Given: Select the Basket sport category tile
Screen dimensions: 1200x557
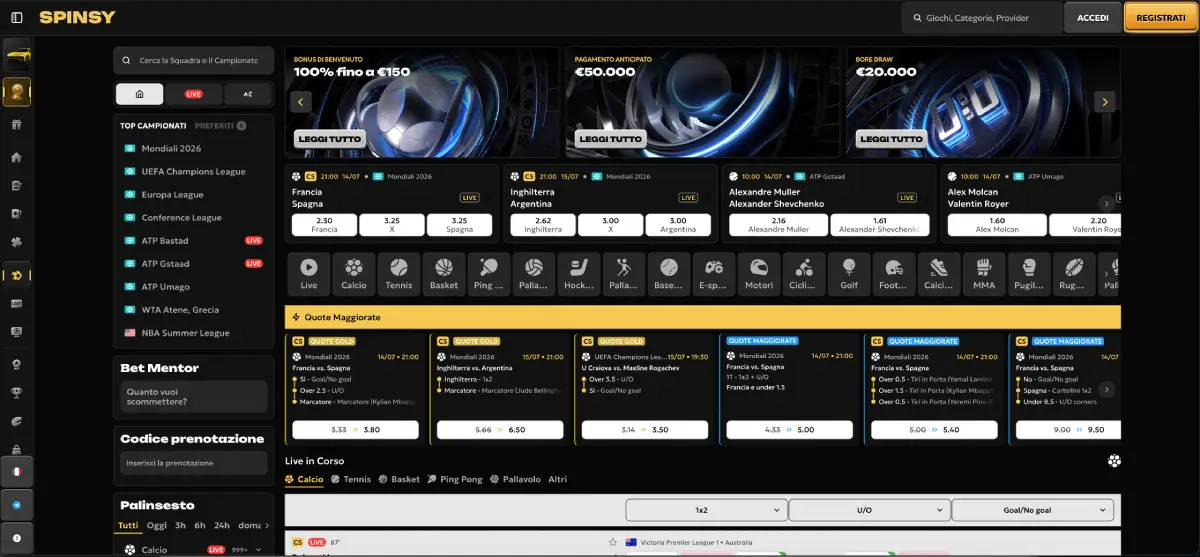Looking at the screenshot, I should pos(444,273).
